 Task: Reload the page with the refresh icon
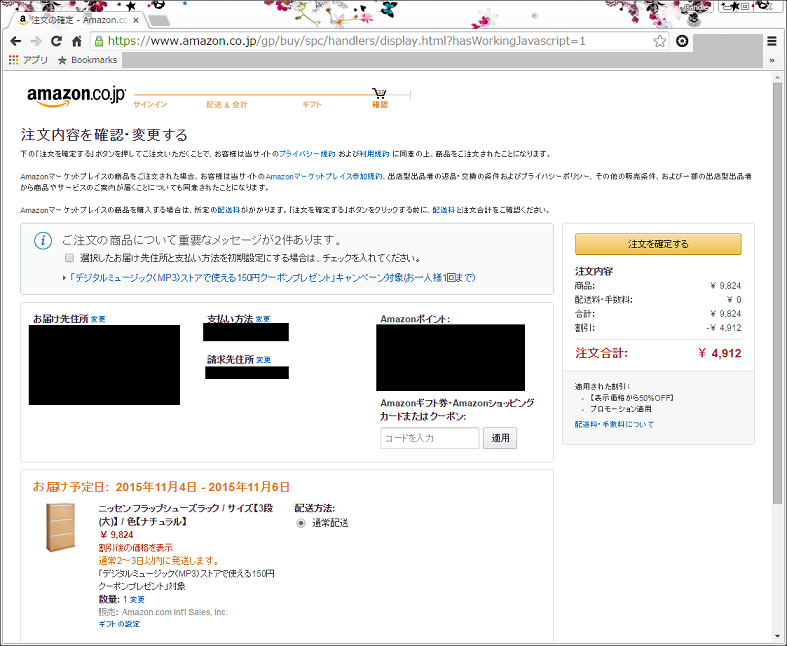pyautogui.click(x=56, y=41)
